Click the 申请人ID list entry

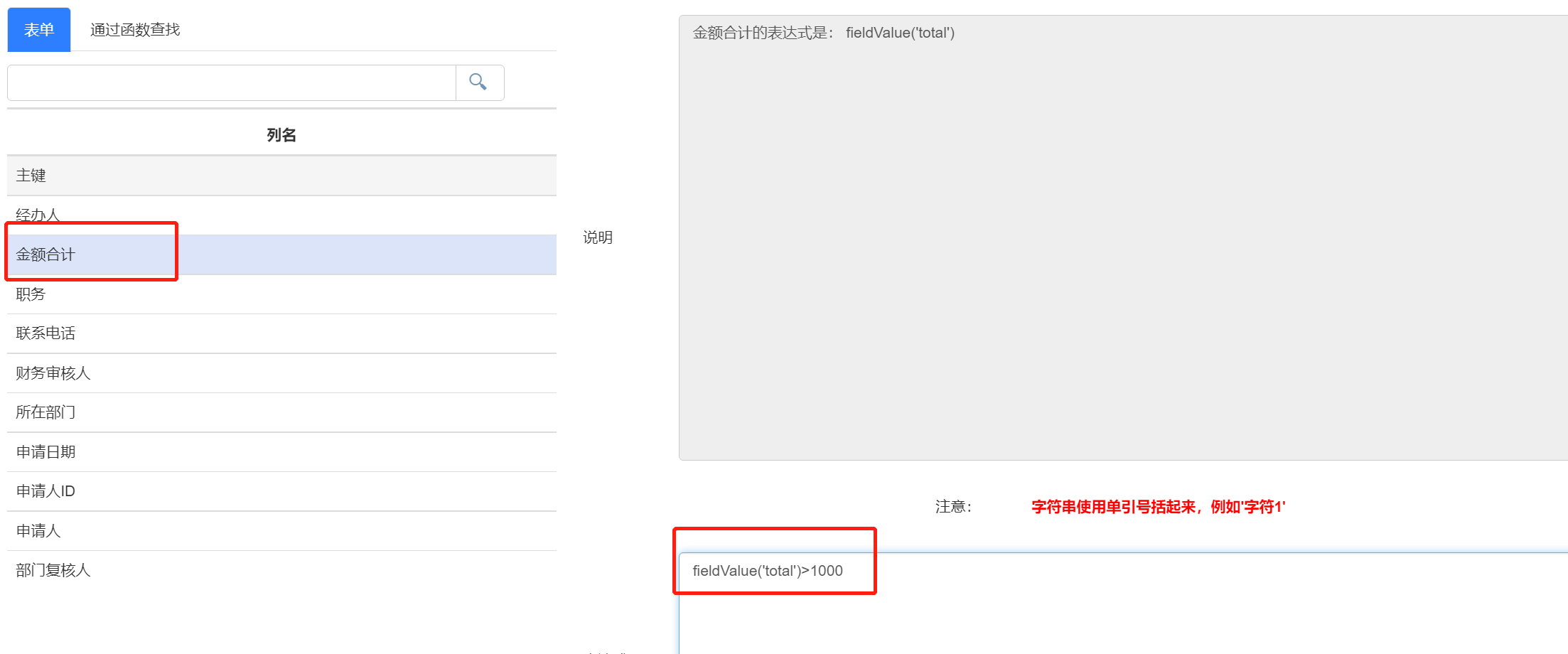[x=281, y=491]
